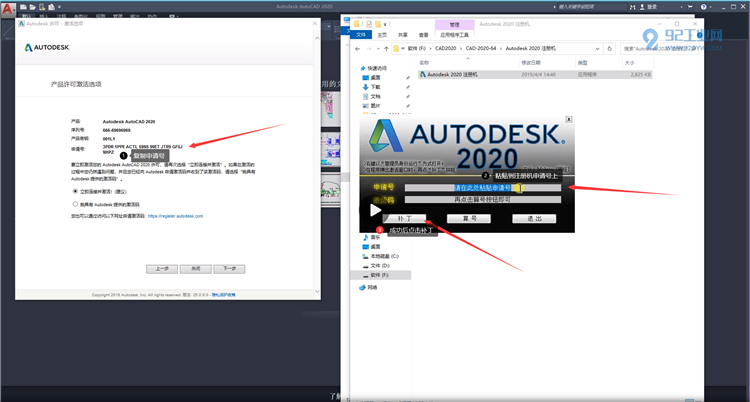Click Explorer Up one level arrow
The width and height of the screenshot is (750, 402).
(x=386, y=49)
